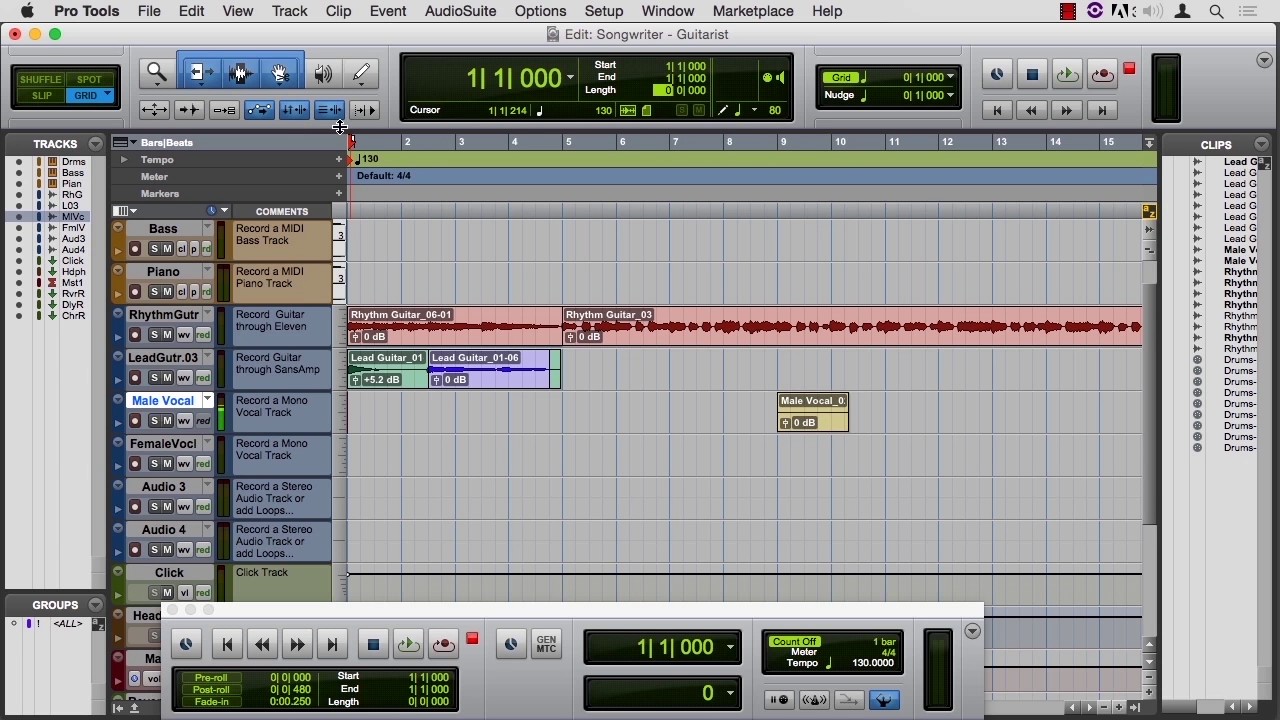Image resolution: width=1280 pixels, height=720 pixels.
Task: Open the Setup menu
Action: (x=604, y=11)
